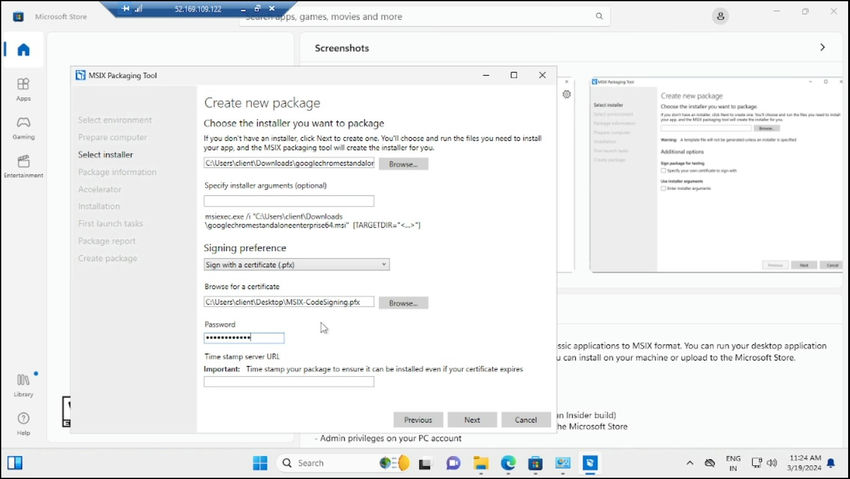850x479 pixels.
Task: Click the Store search magnifier icon
Action: 599,16
